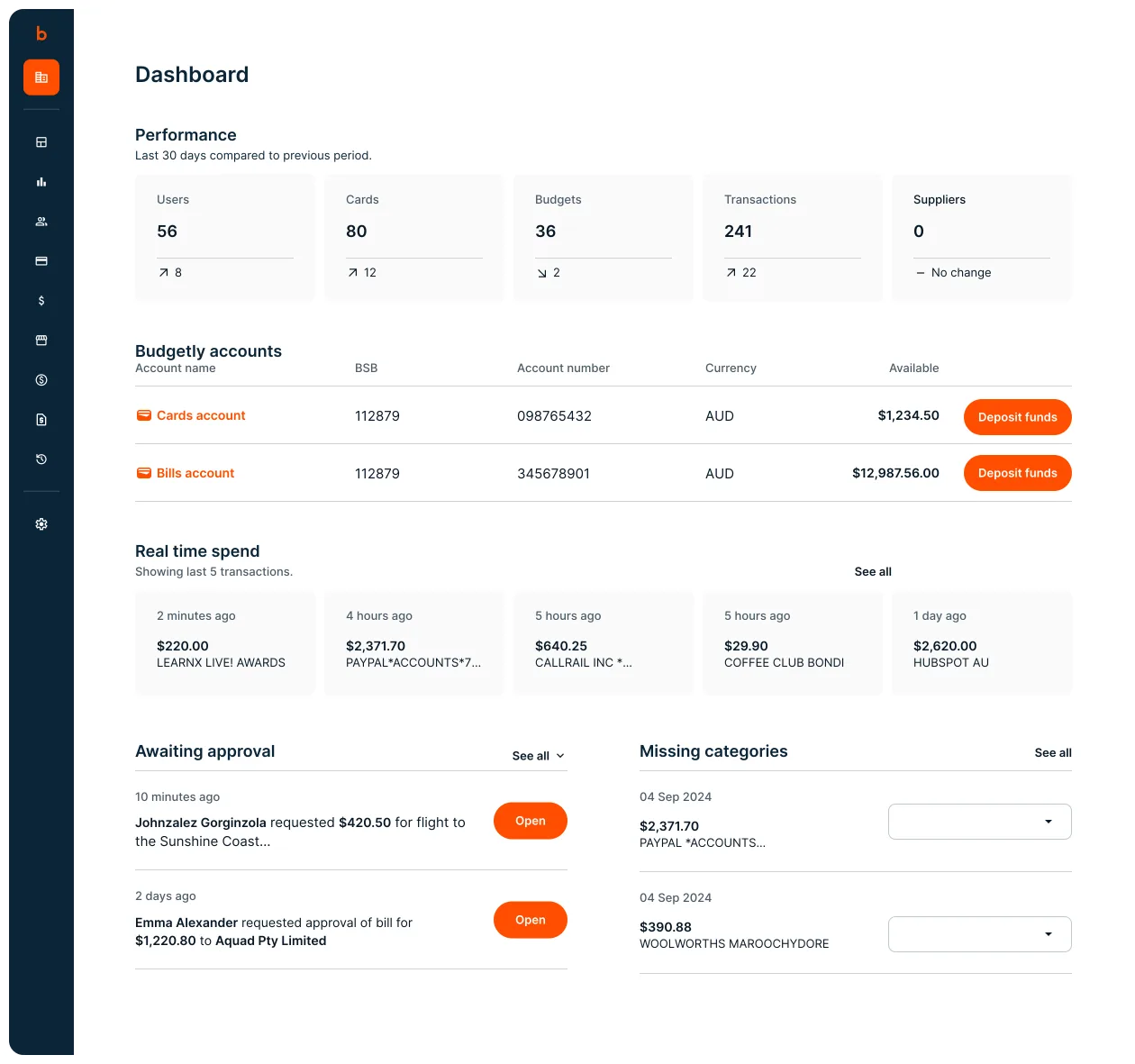The width and height of the screenshot is (1135, 1064).
Task: Open the Cards account link
Action: click(200, 415)
